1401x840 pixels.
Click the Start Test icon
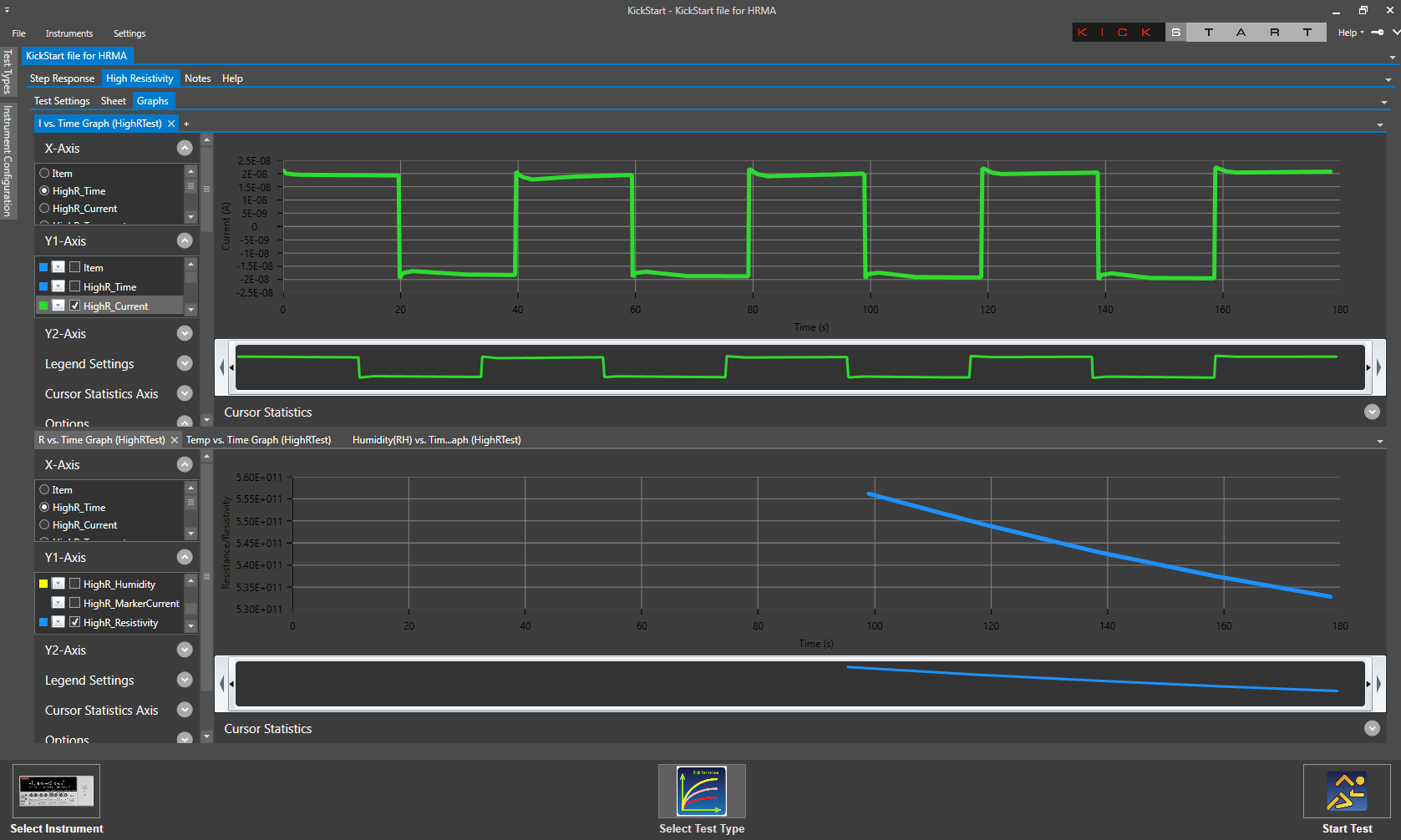tap(1346, 791)
